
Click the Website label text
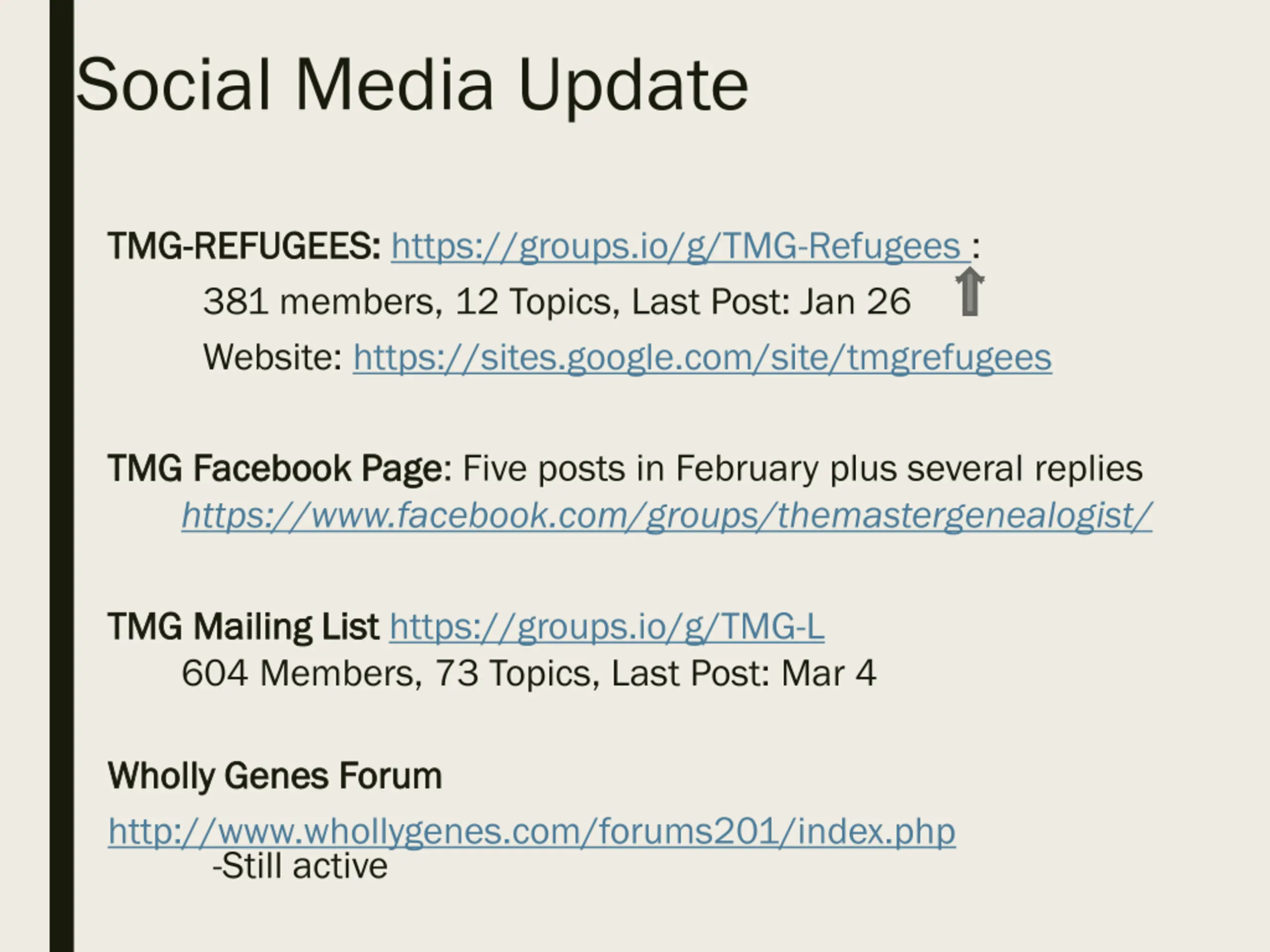[x=273, y=357]
